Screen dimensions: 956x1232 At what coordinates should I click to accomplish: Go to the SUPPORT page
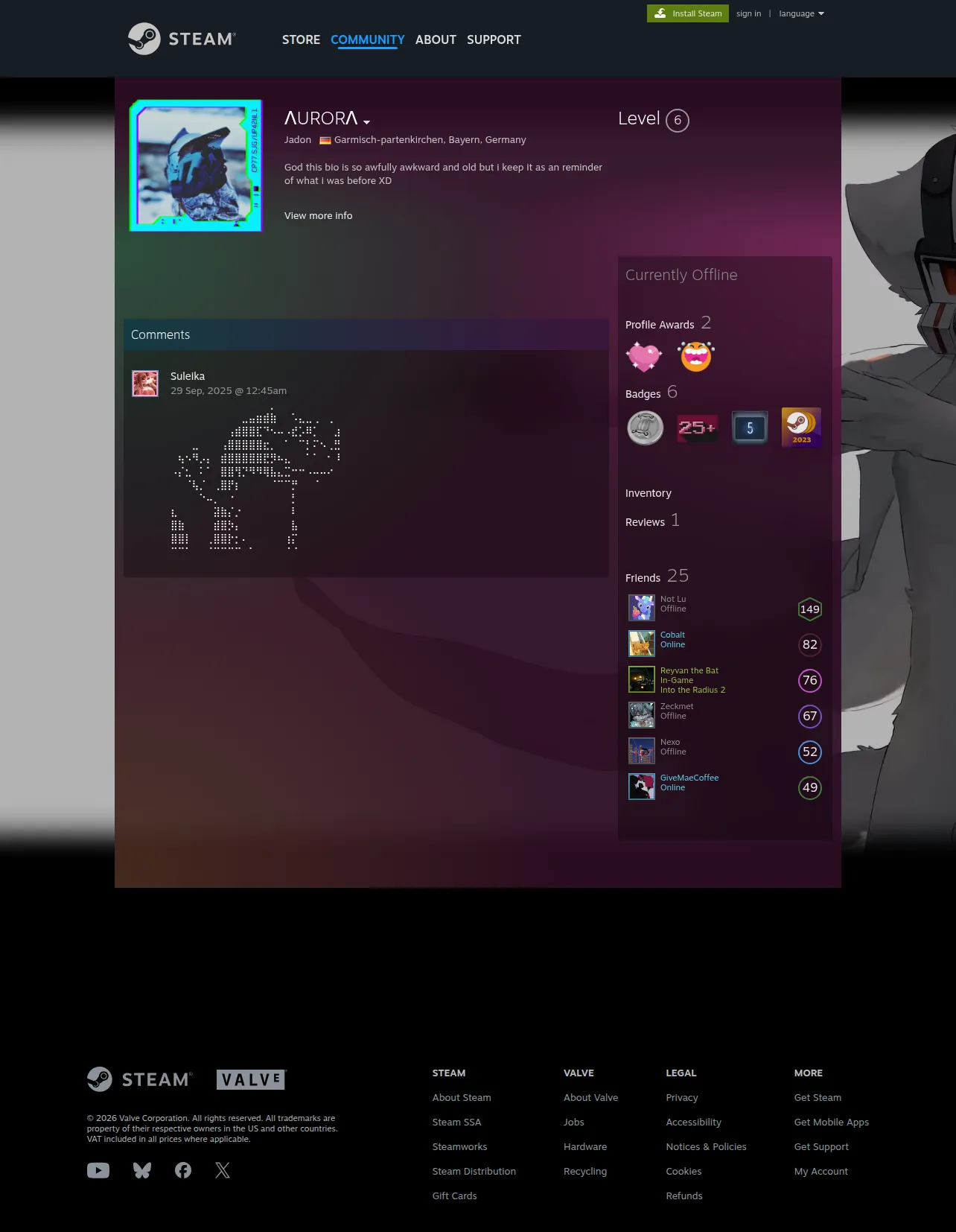coord(494,39)
